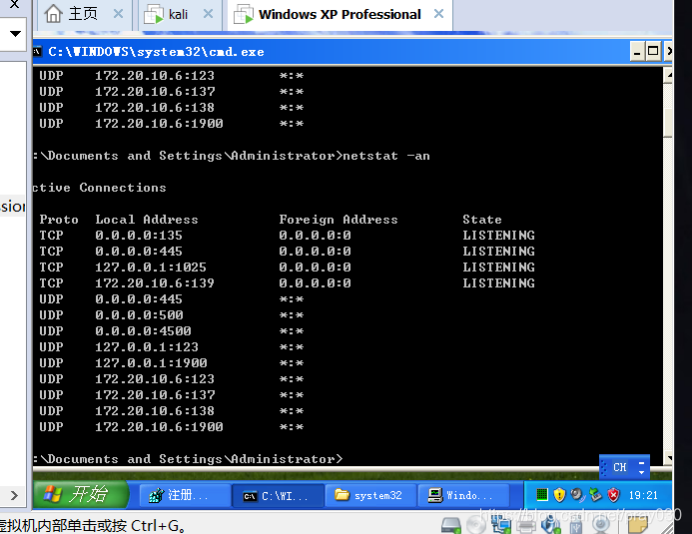Click the 注册 registry editor taskbar icon

pos(156,496)
